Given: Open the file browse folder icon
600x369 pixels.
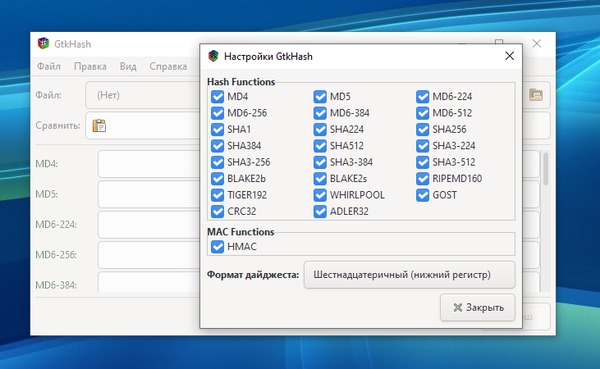Looking at the screenshot, I should pyautogui.click(x=536, y=95).
